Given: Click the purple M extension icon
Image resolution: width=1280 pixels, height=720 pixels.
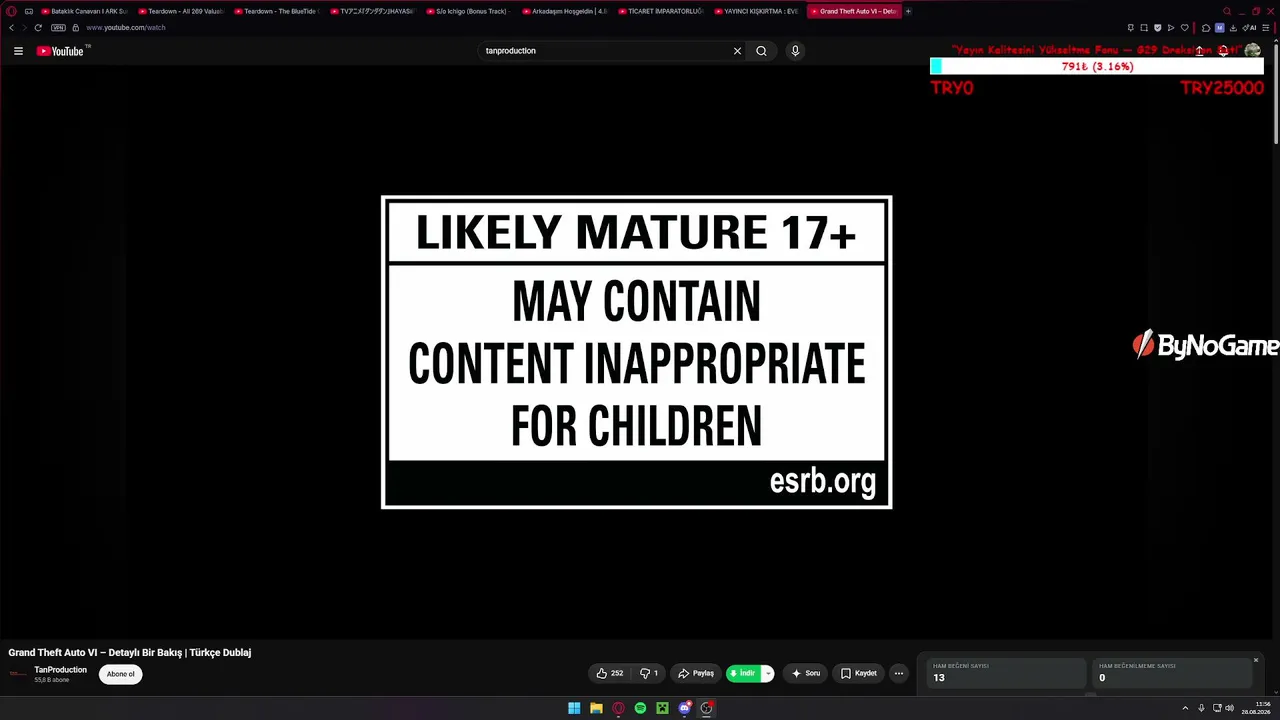Looking at the screenshot, I should click(1219, 28).
